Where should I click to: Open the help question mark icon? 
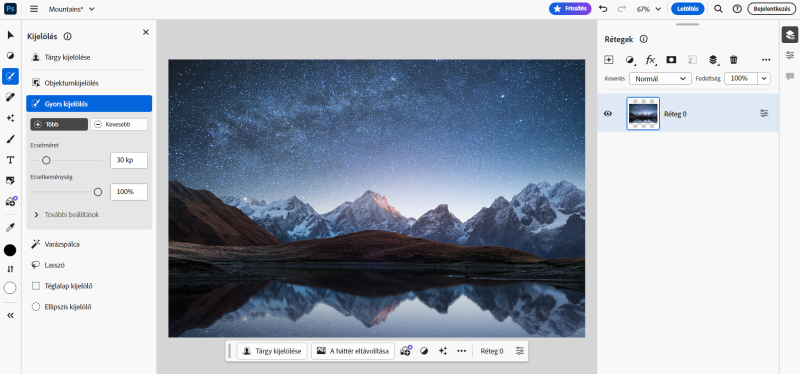[737, 9]
